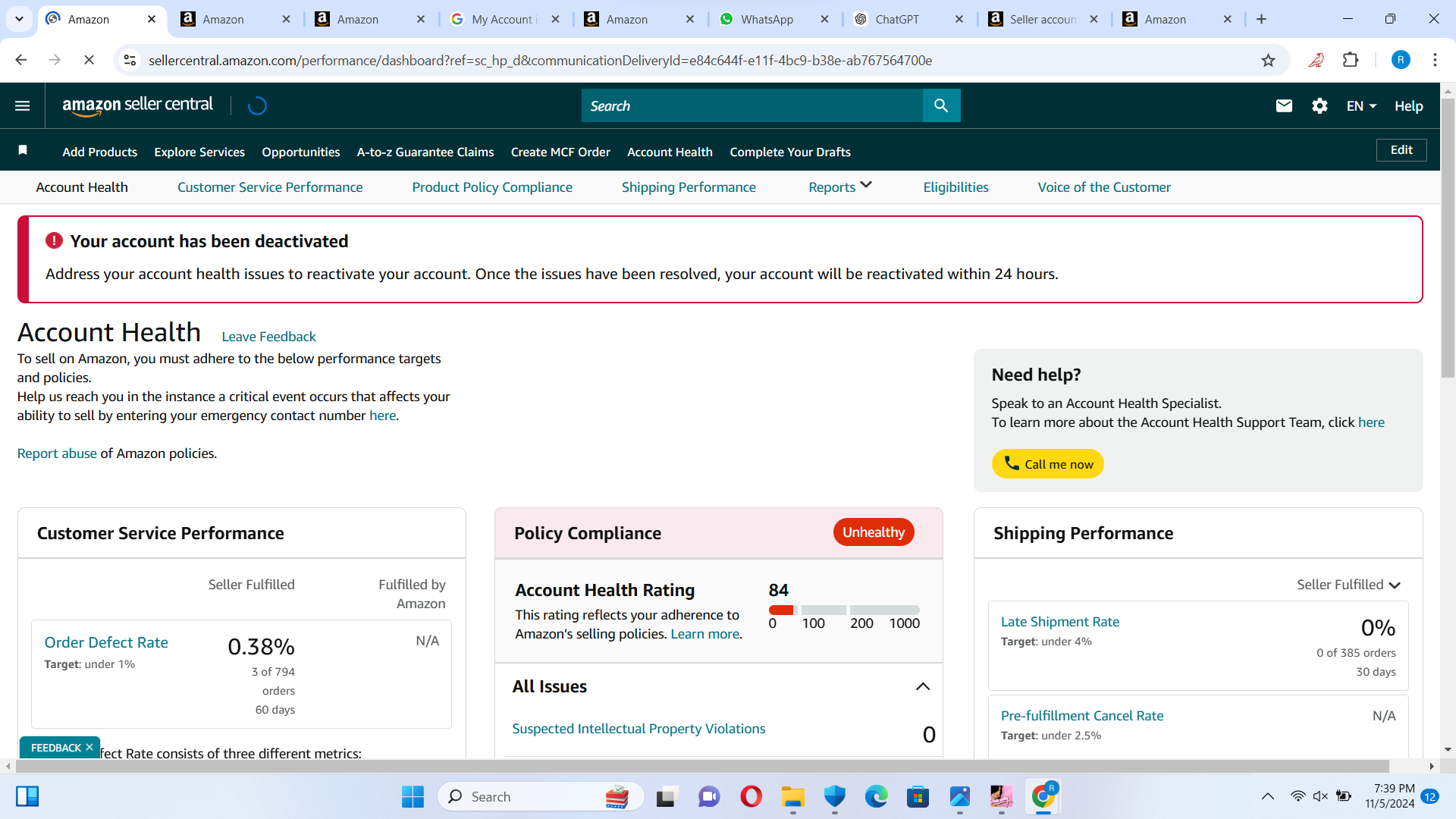Click the search magnifier button
Image resolution: width=1456 pixels, height=819 pixels.
[941, 105]
